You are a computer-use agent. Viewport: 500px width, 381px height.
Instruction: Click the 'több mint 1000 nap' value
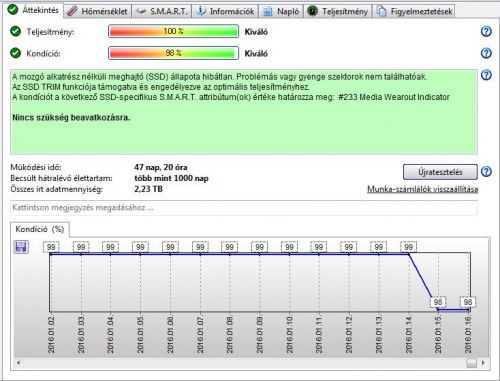pos(171,178)
